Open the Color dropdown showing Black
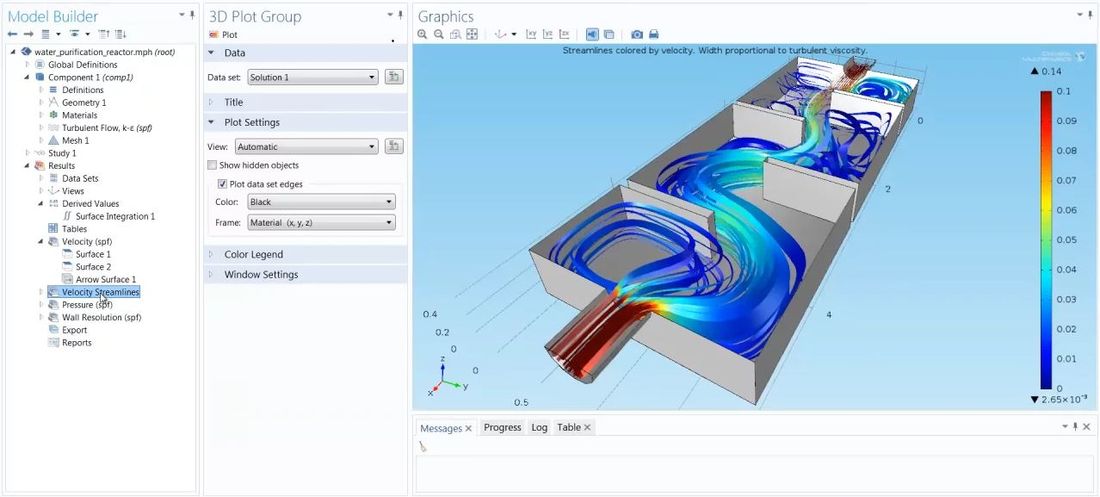The height and width of the screenshot is (497, 1100). (321, 202)
